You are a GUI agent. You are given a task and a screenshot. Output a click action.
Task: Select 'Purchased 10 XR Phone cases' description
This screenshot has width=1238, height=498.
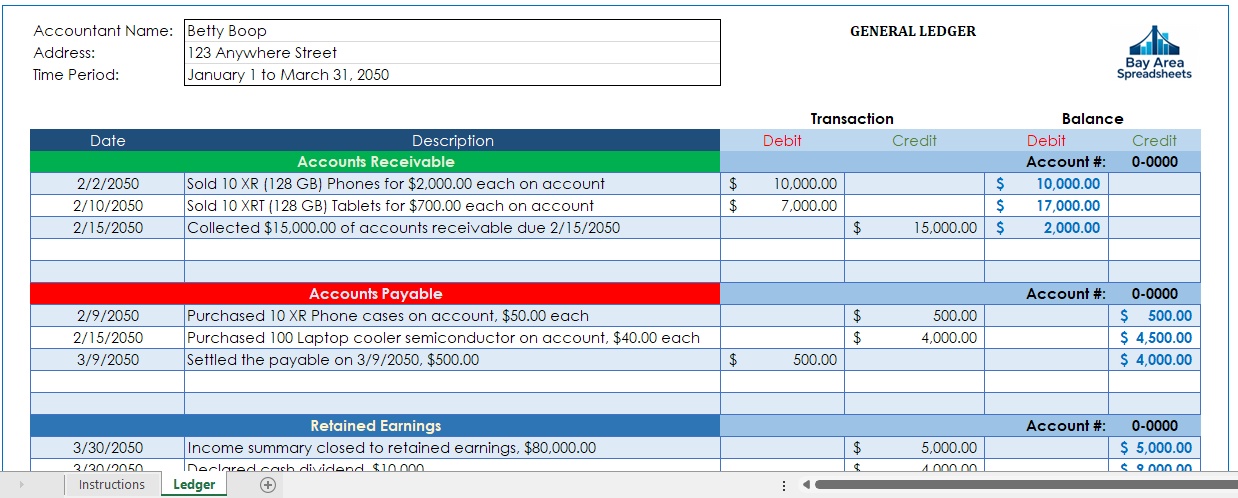[x=452, y=316]
